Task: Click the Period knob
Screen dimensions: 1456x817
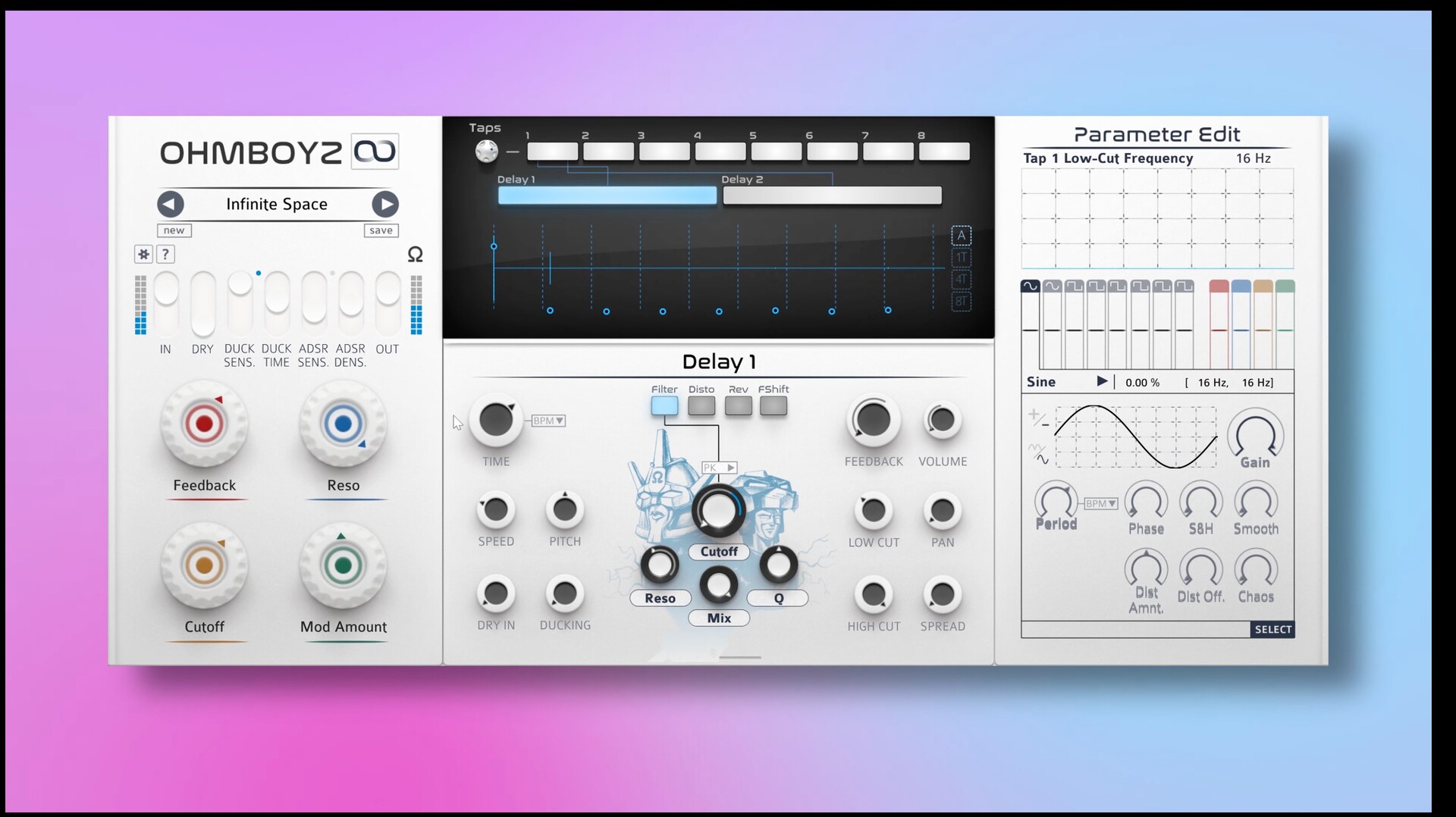Action: pyautogui.click(x=1056, y=500)
